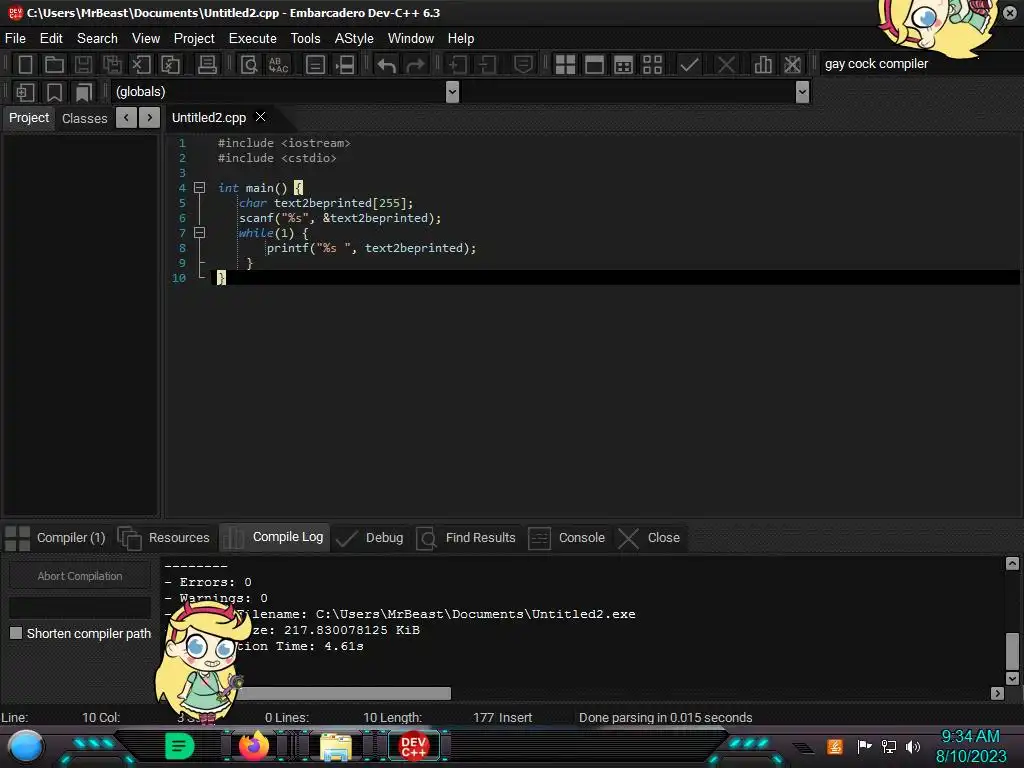Click the Print toolbar icon
Screen dimensions: 1024x768
(x=207, y=65)
